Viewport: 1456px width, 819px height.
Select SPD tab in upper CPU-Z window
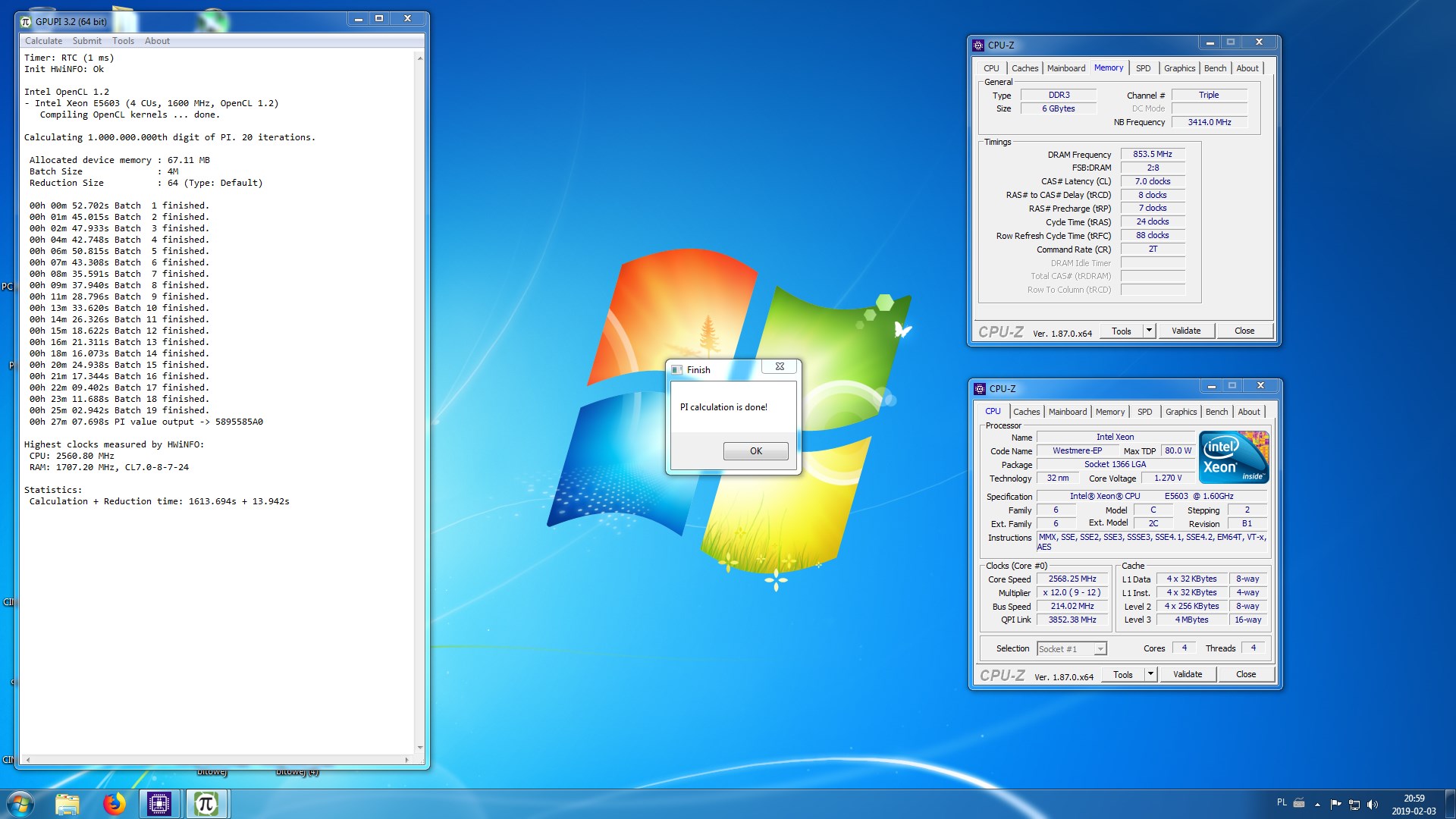coord(1144,68)
